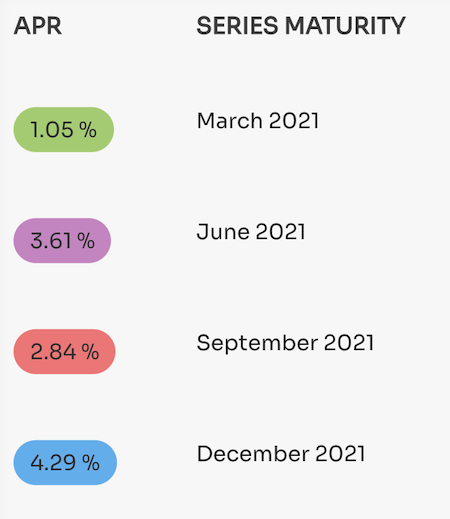Click the percent sign in the green badge

88,130
